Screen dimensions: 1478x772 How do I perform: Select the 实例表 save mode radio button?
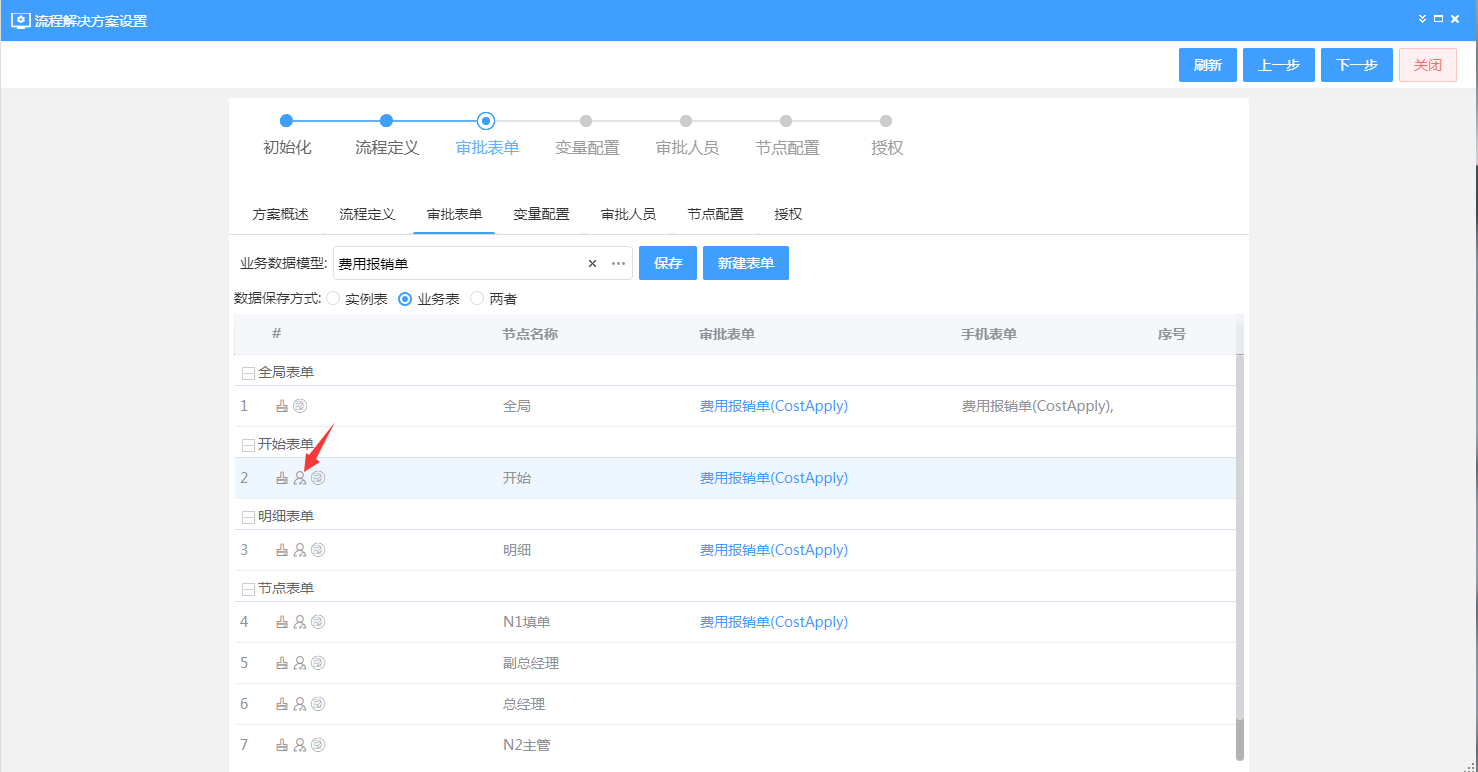click(x=333, y=298)
